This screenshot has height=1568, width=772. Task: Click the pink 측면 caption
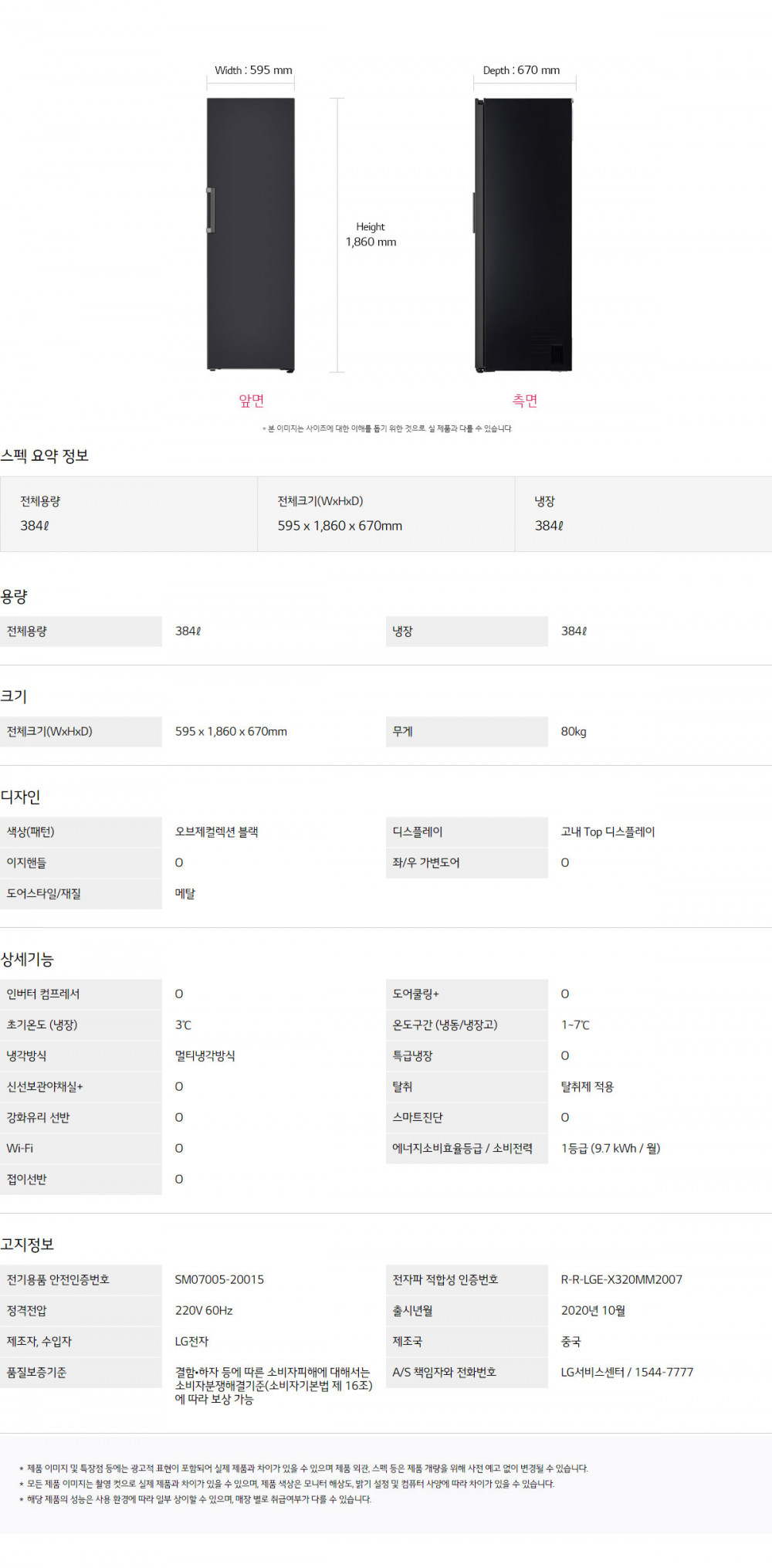coord(525,400)
